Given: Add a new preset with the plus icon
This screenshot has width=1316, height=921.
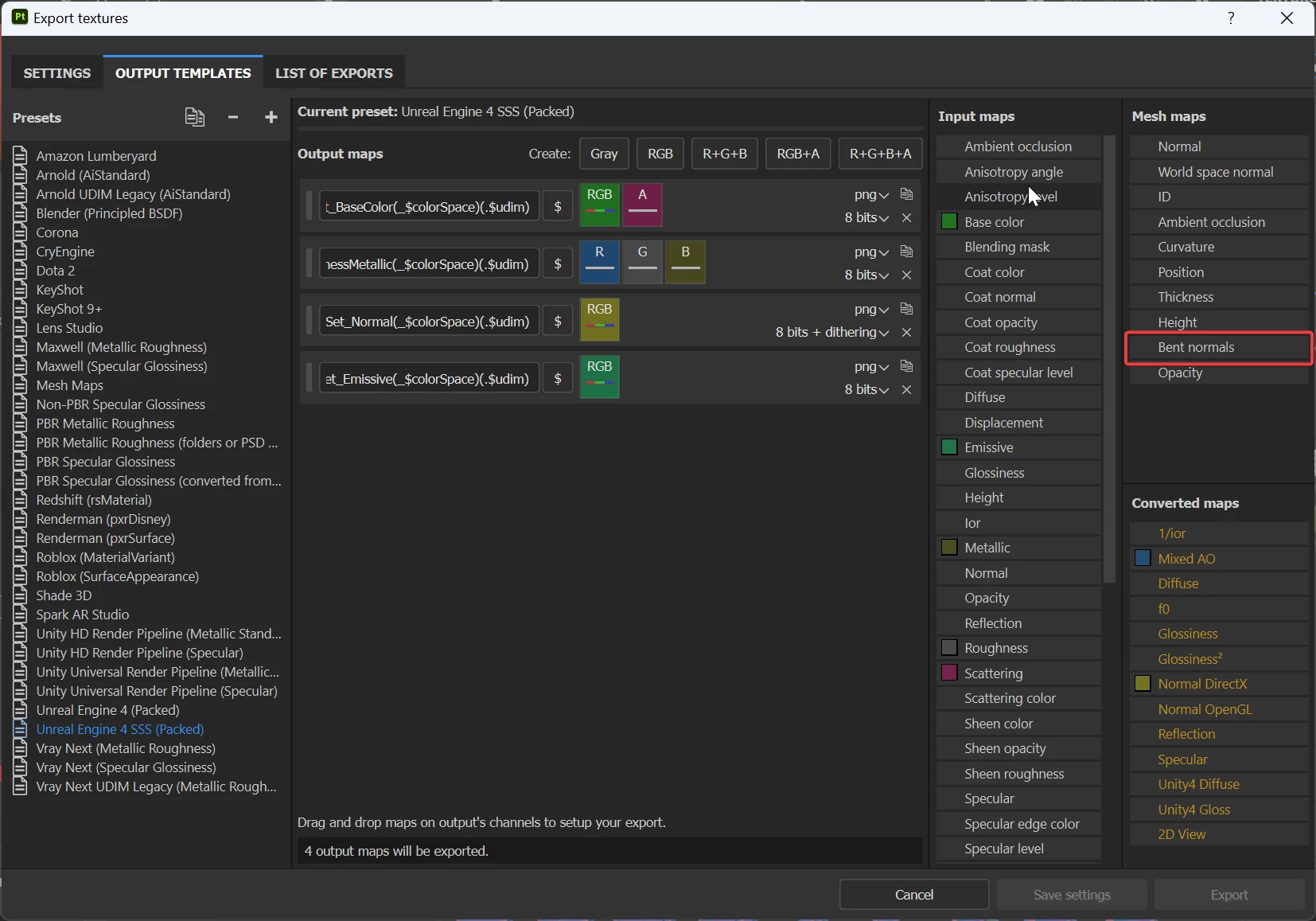Looking at the screenshot, I should (271, 117).
